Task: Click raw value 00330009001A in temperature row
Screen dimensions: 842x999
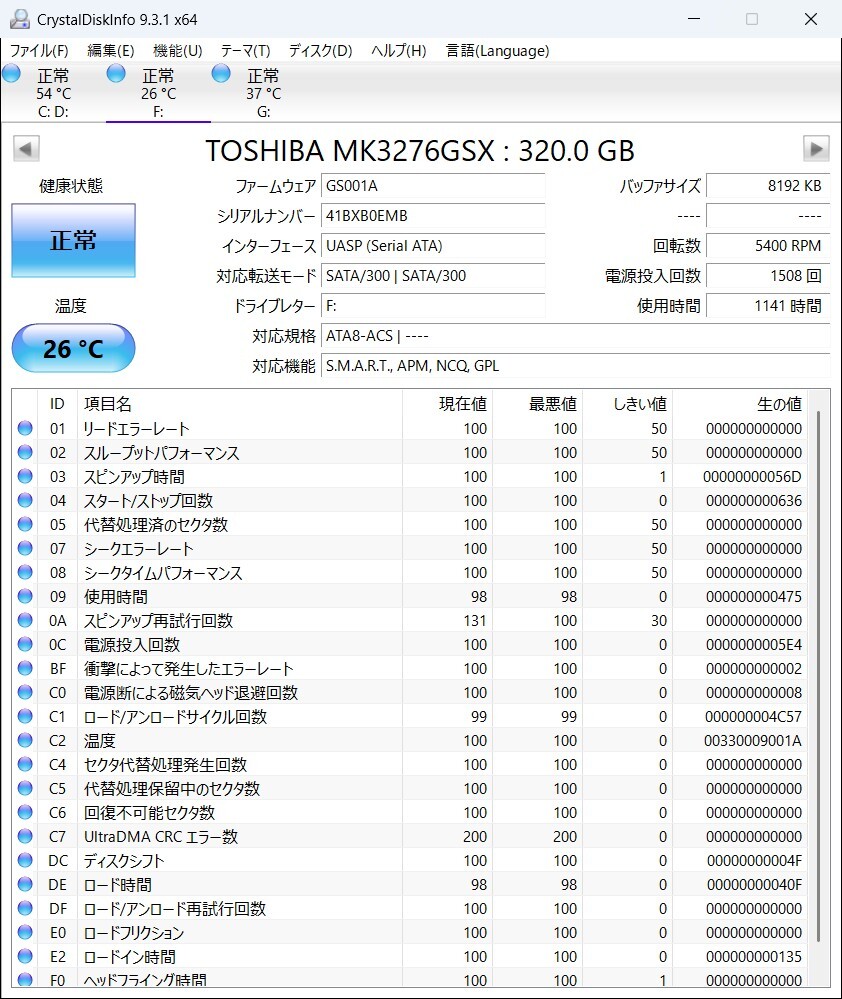Action: [x=753, y=740]
